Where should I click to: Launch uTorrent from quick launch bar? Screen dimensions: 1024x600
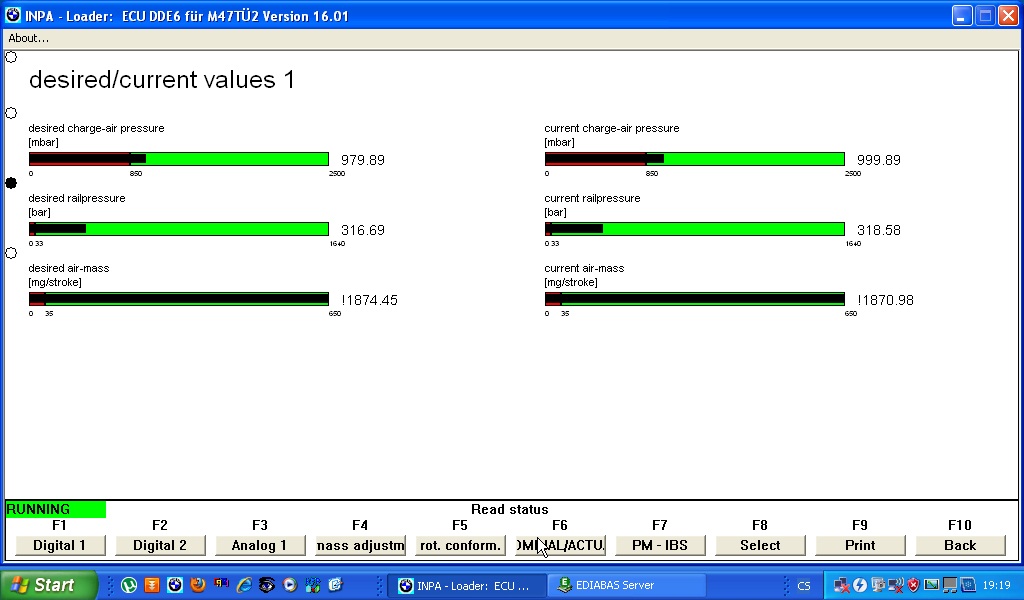point(129,585)
